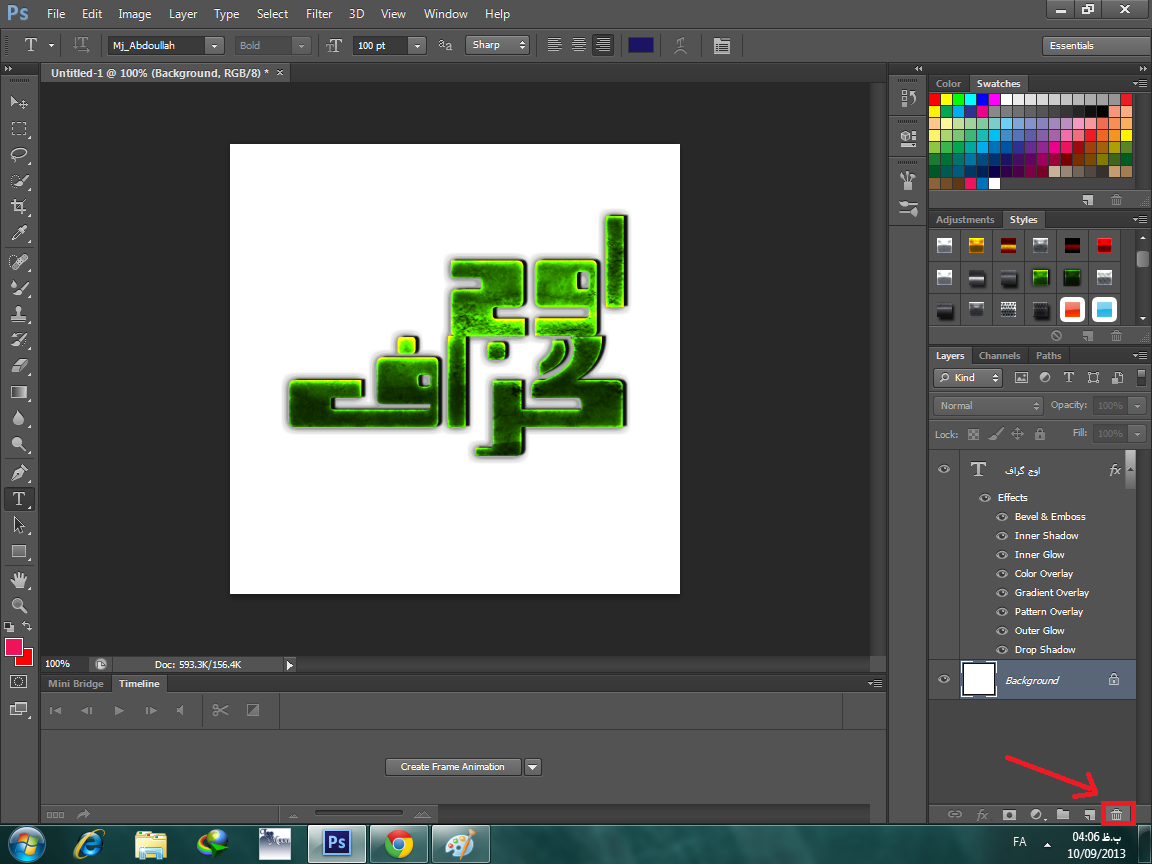Select the Pen tool

point(19,472)
